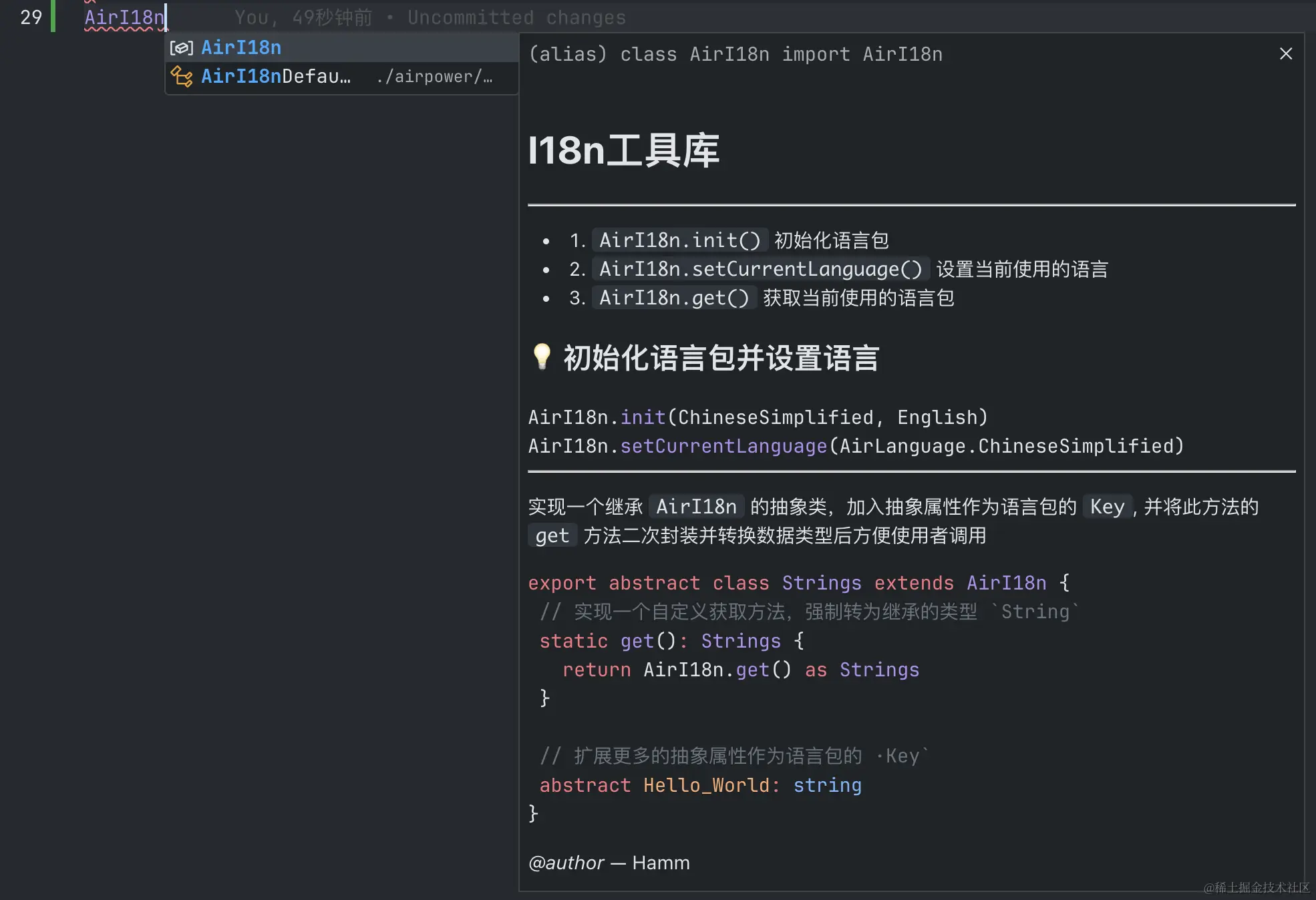
Task: Click the inline 'get' code label in description
Action: (x=552, y=535)
